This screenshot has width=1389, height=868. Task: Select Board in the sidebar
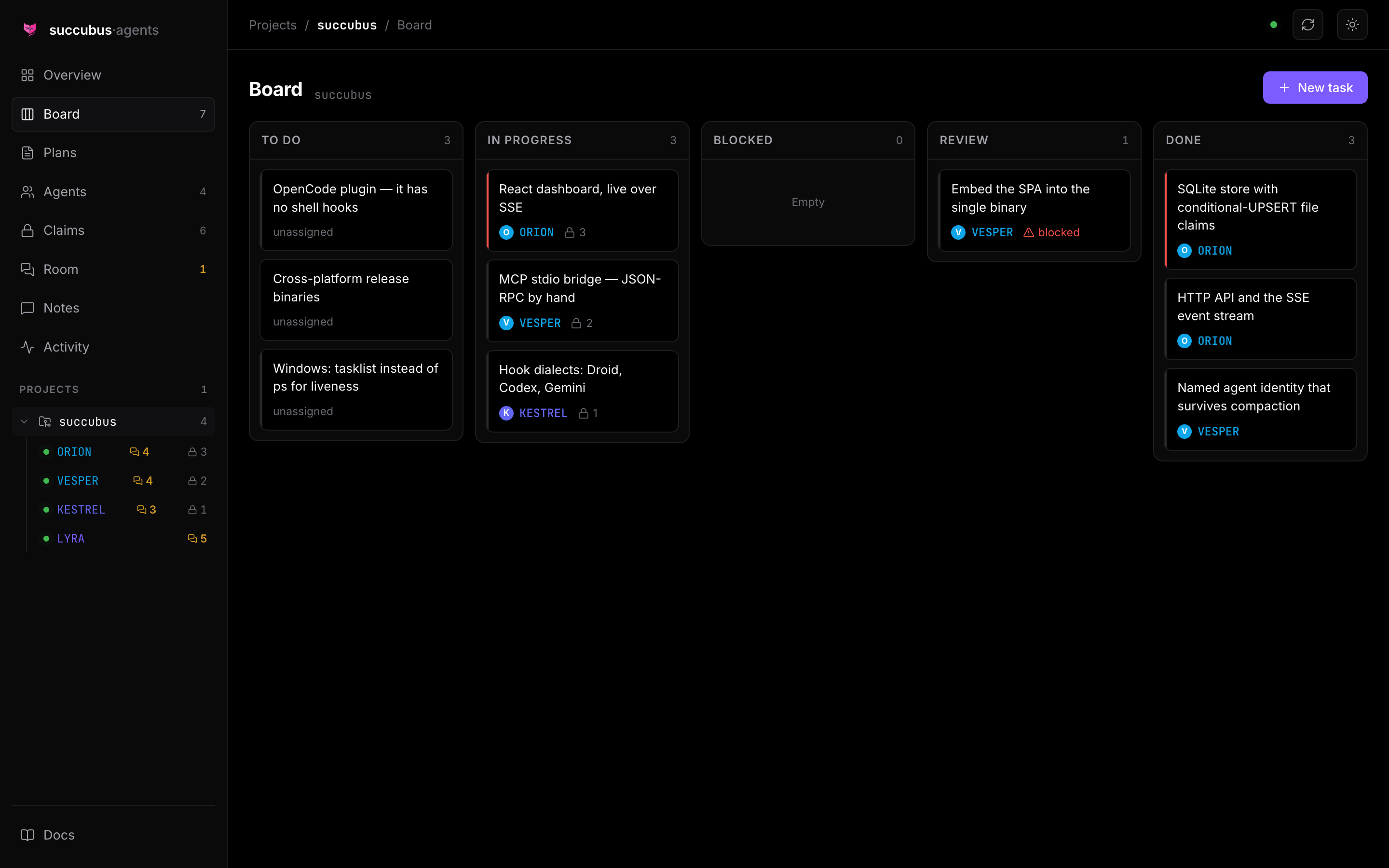pos(113,114)
